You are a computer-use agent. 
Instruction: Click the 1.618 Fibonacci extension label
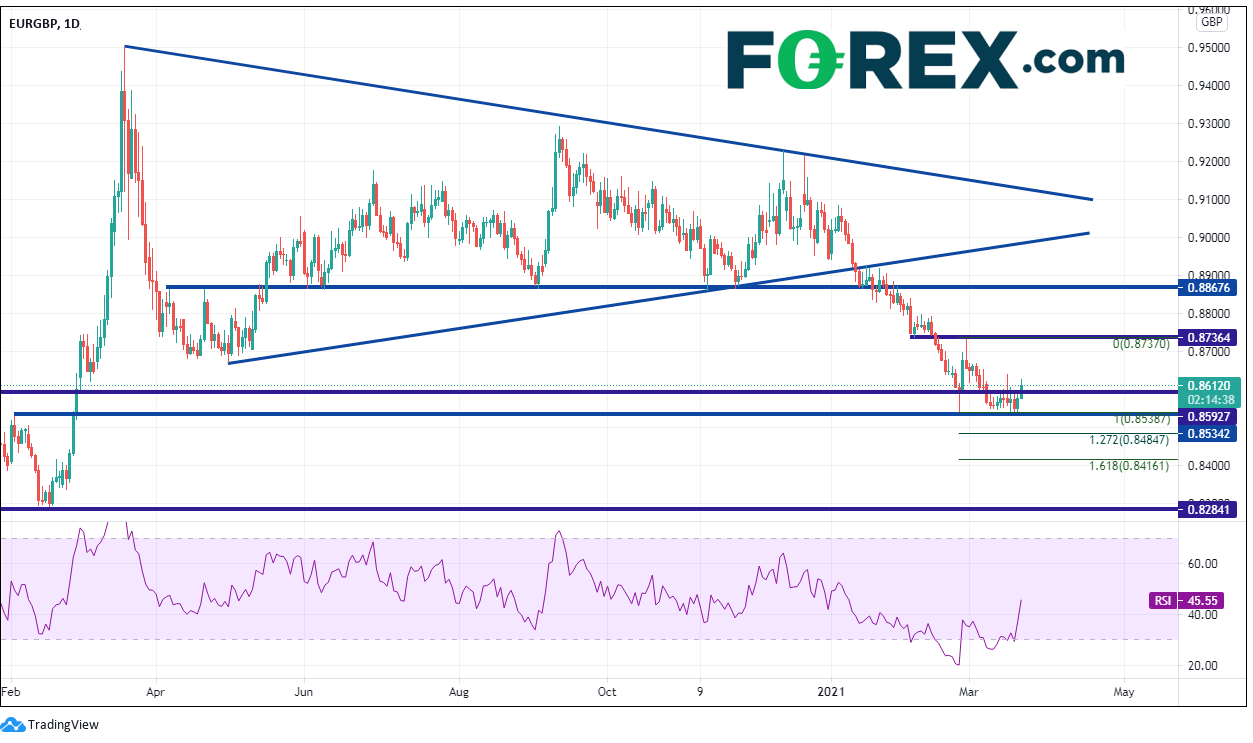click(x=1132, y=465)
